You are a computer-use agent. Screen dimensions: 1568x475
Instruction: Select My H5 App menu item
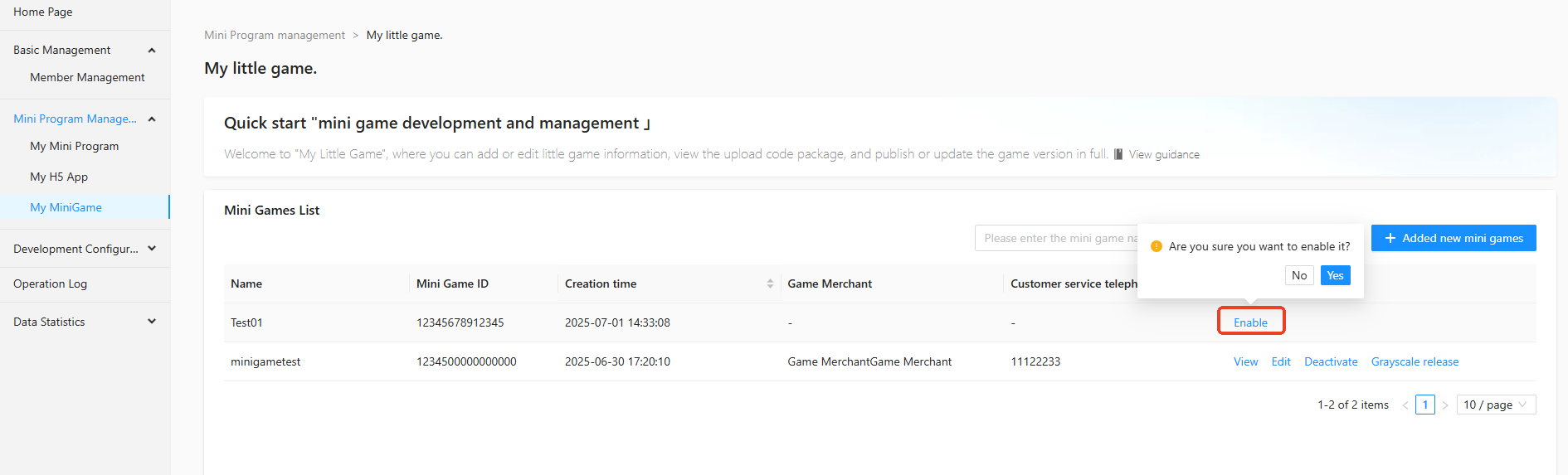(x=59, y=177)
